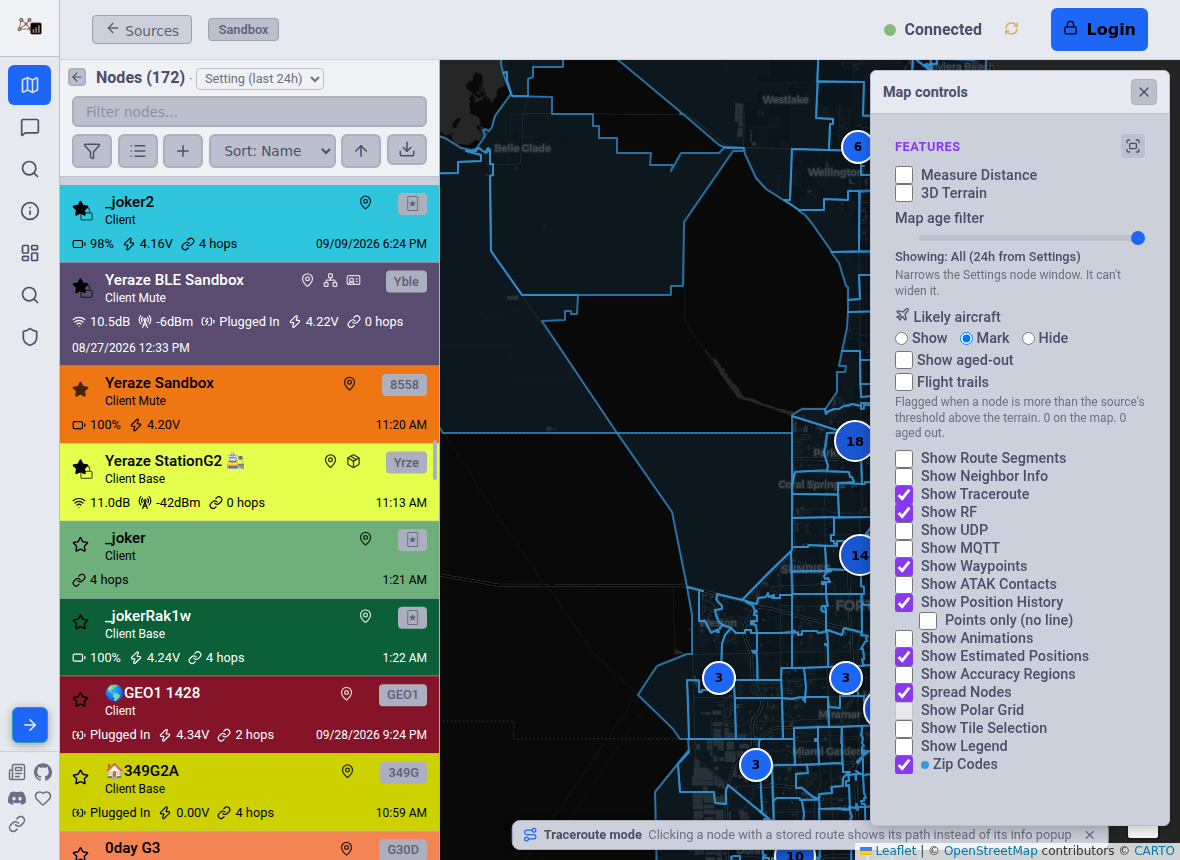The image size is (1180, 860).
Task: Favorite the GEO1 1428 node with its star
Action: click(81, 699)
